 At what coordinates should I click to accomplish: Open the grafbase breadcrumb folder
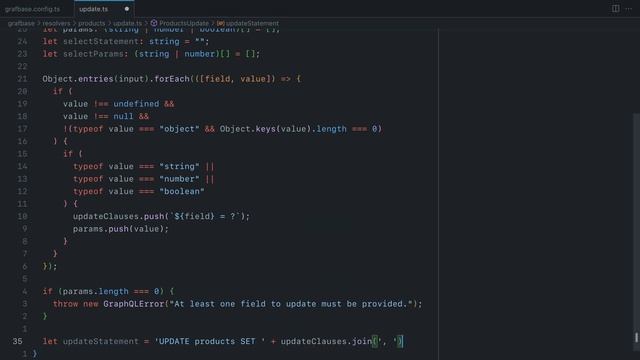tap(21, 23)
